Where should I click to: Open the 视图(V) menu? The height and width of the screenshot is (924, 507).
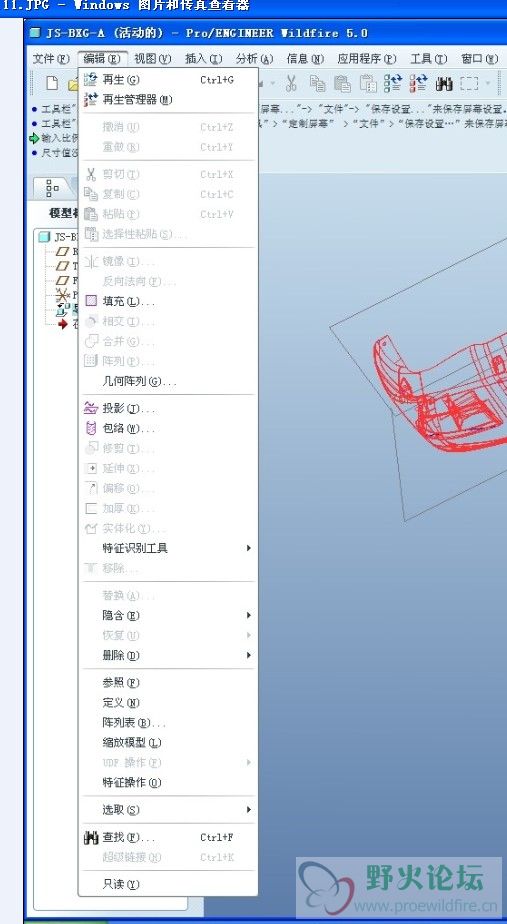(153, 58)
